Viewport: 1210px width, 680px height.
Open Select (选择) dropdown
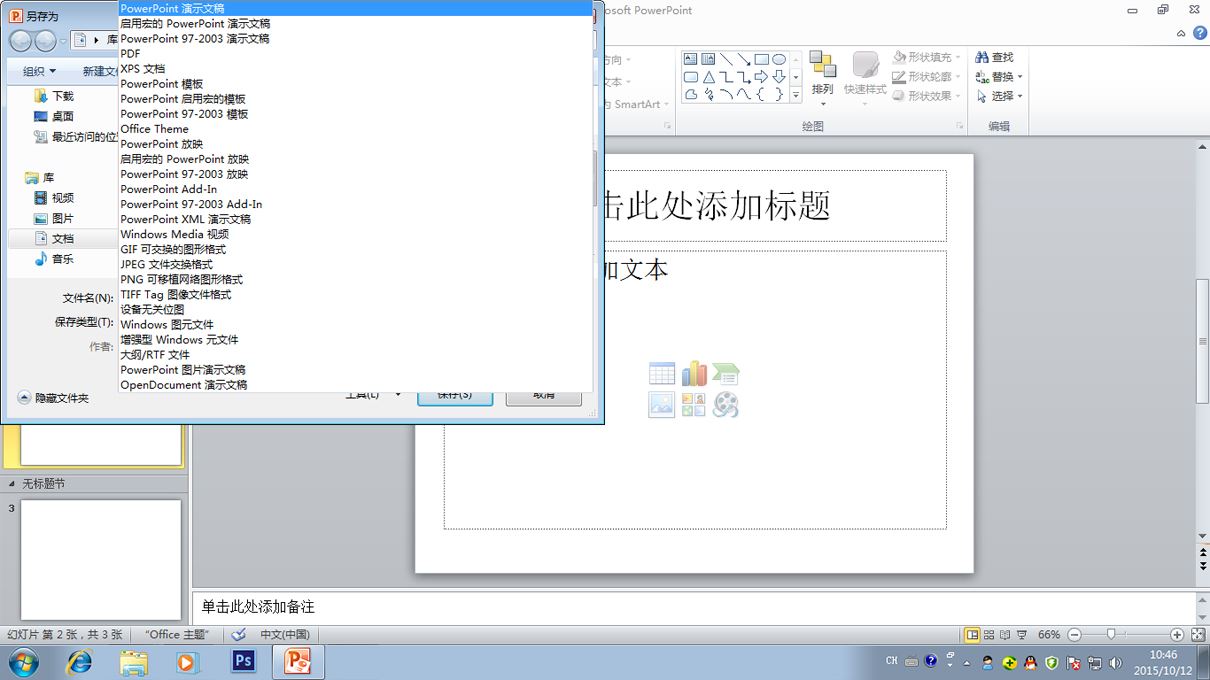999,96
